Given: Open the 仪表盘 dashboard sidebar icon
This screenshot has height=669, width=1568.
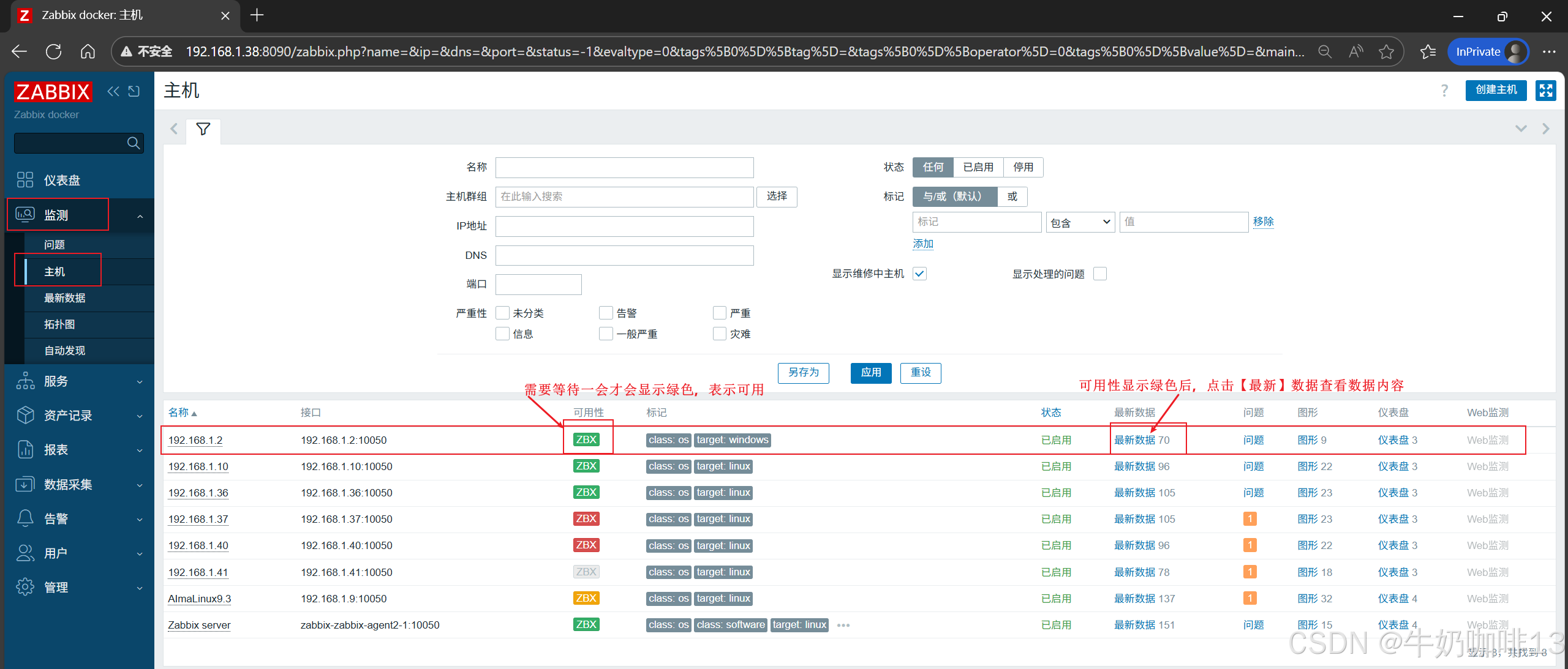Looking at the screenshot, I should pyautogui.click(x=25, y=180).
